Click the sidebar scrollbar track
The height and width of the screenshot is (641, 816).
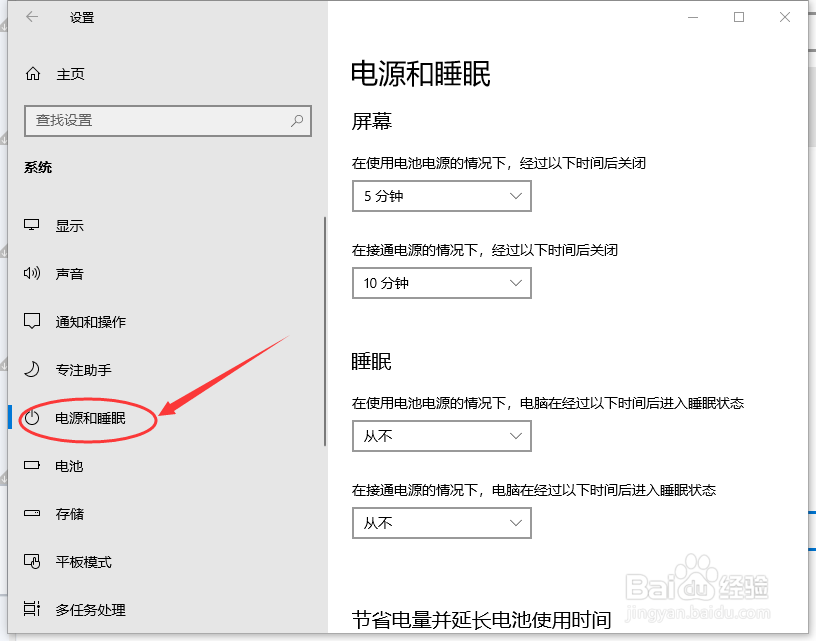tap(325, 330)
